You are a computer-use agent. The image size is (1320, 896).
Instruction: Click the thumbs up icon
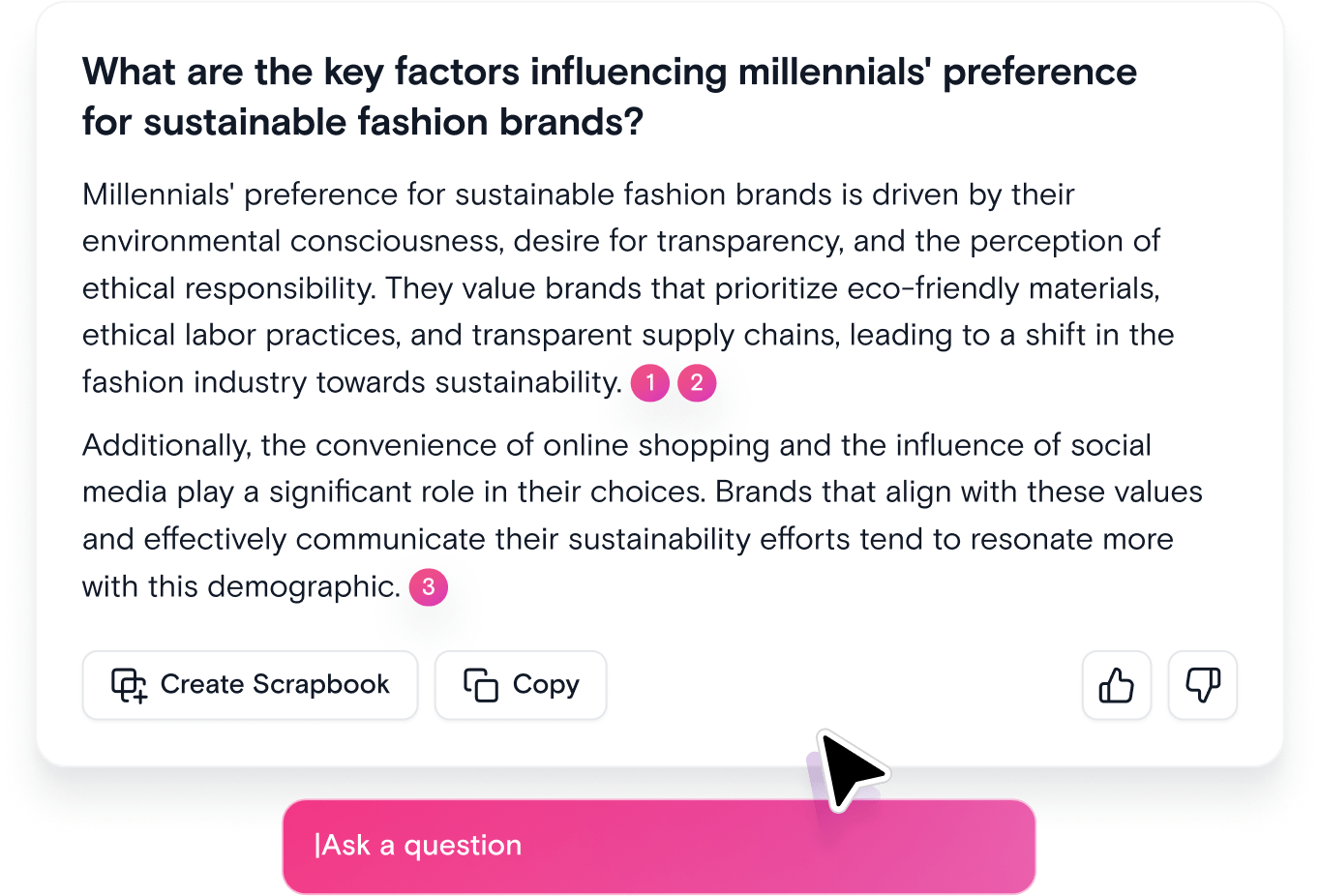point(1116,685)
